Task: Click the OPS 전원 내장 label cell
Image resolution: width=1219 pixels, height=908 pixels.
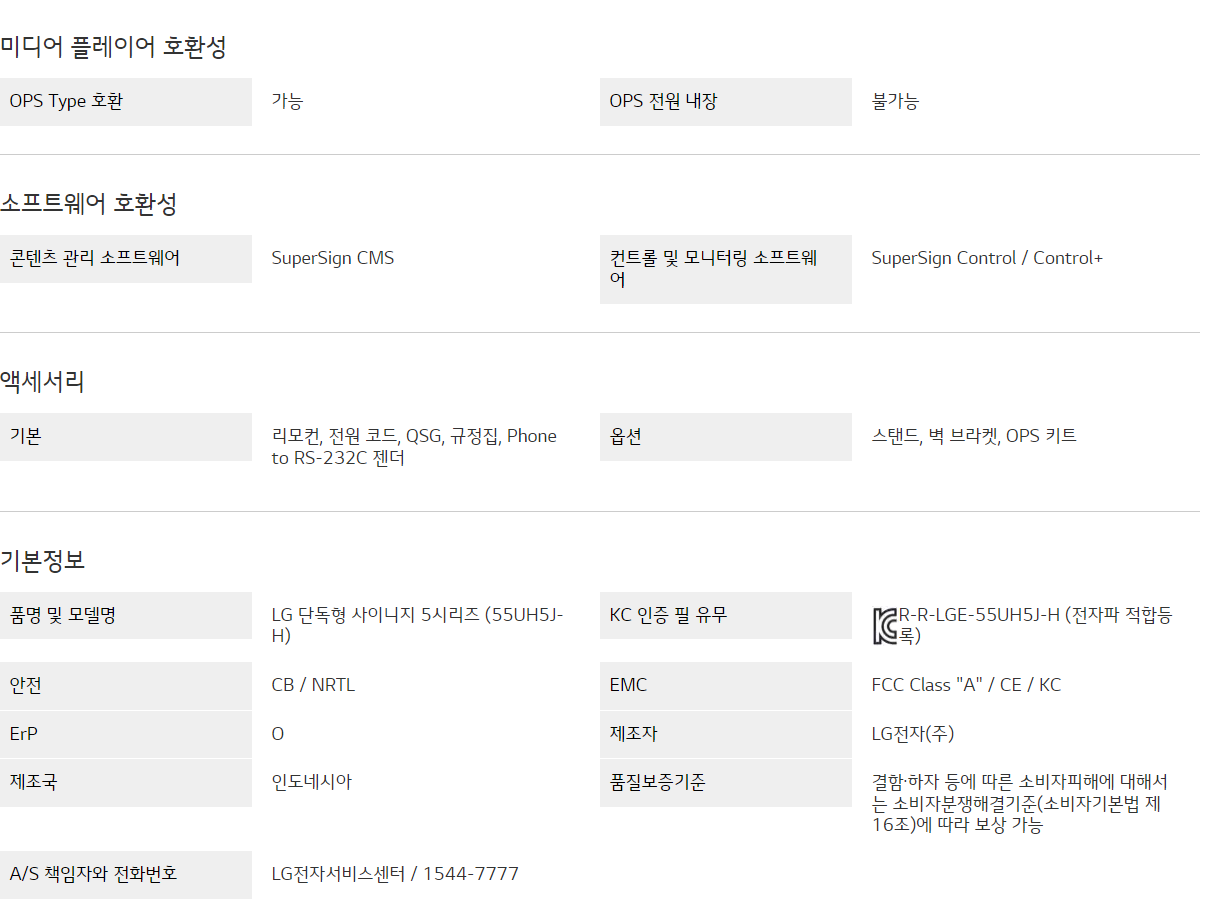Action: click(725, 102)
